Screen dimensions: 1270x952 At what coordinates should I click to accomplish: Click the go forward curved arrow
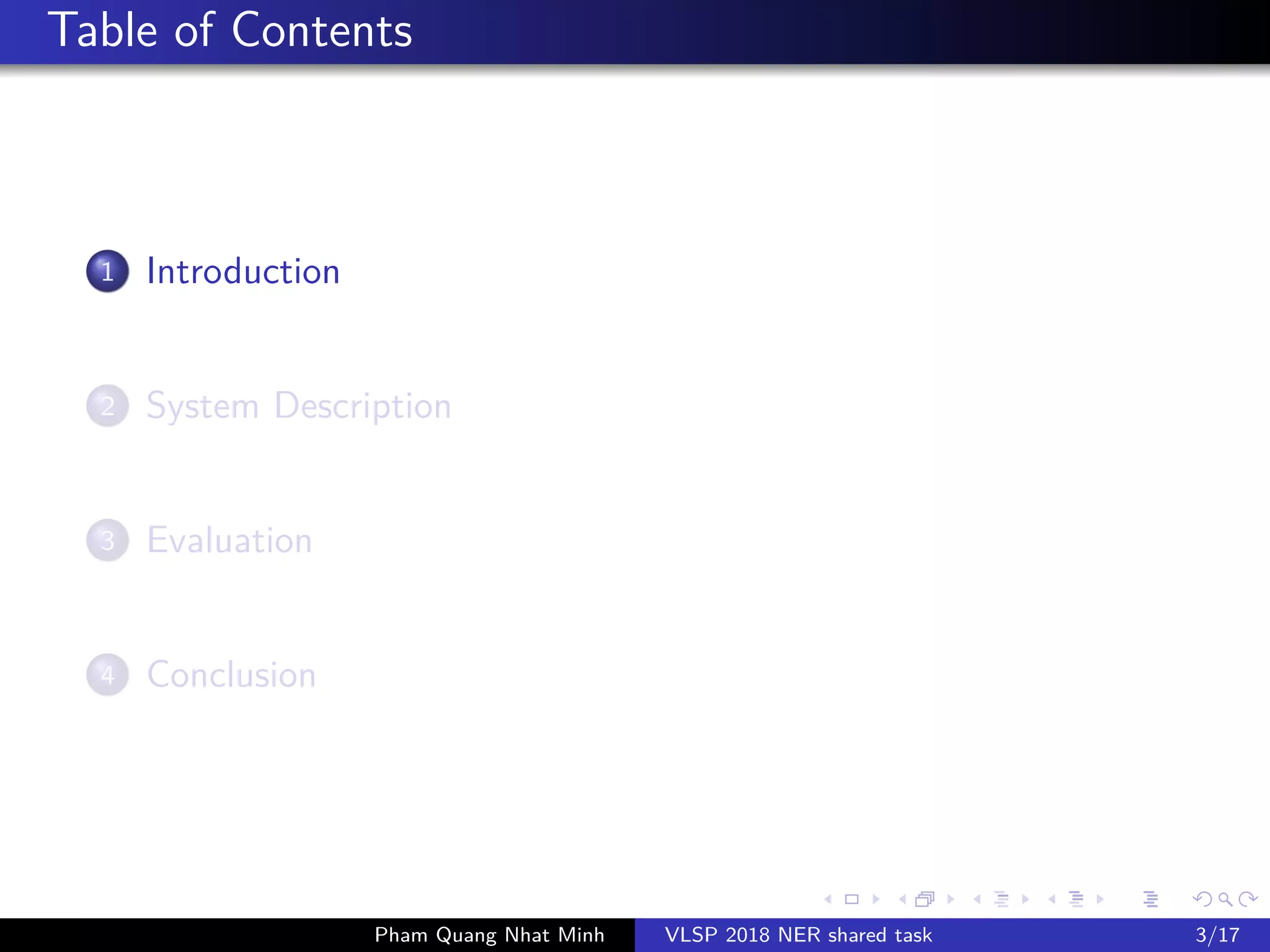(1248, 899)
